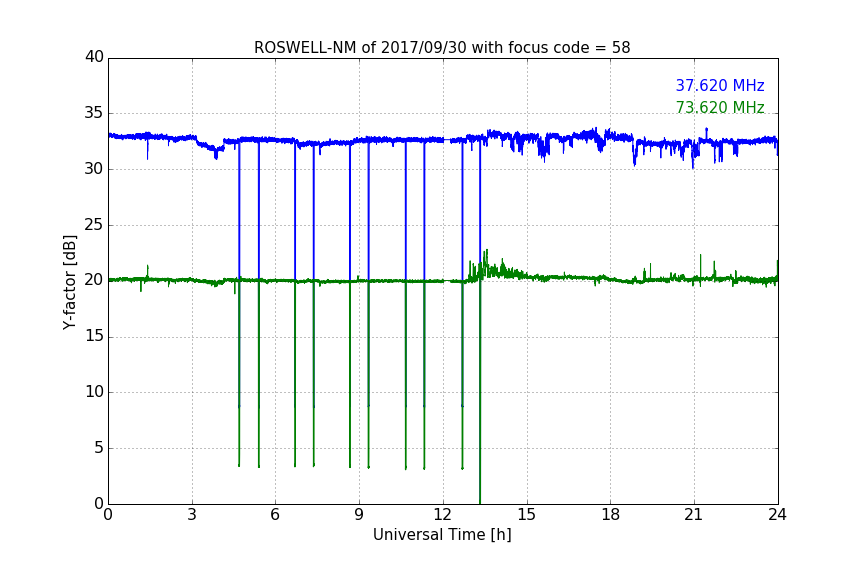The width and height of the screenshot is (864, 576).
Task: Click the y-axis tick label '10'
Action: click(x=94, y=392)
